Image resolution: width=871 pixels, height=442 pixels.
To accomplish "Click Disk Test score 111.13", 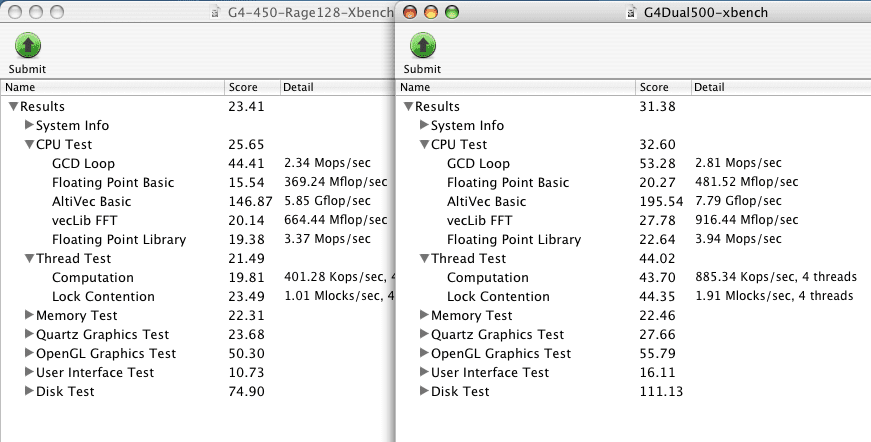I will [x=661, y=391].
